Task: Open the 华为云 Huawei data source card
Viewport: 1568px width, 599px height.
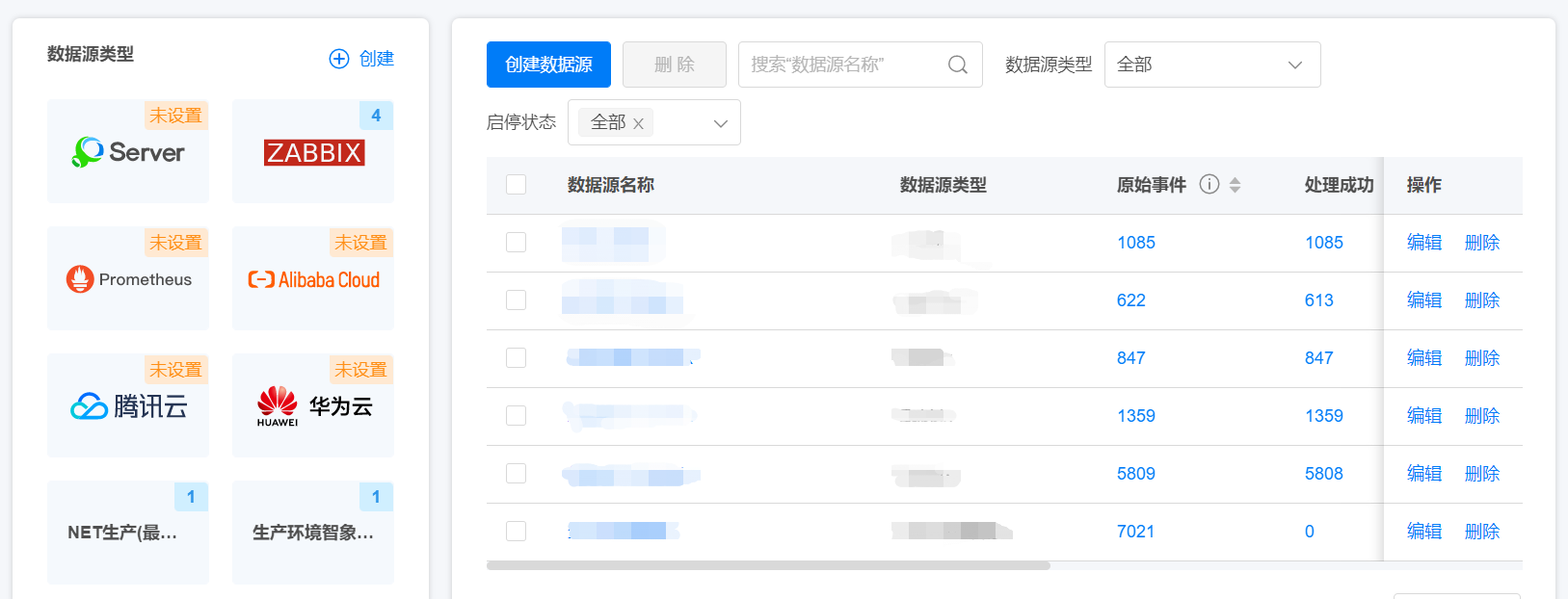Action: [x=313, y=406]
